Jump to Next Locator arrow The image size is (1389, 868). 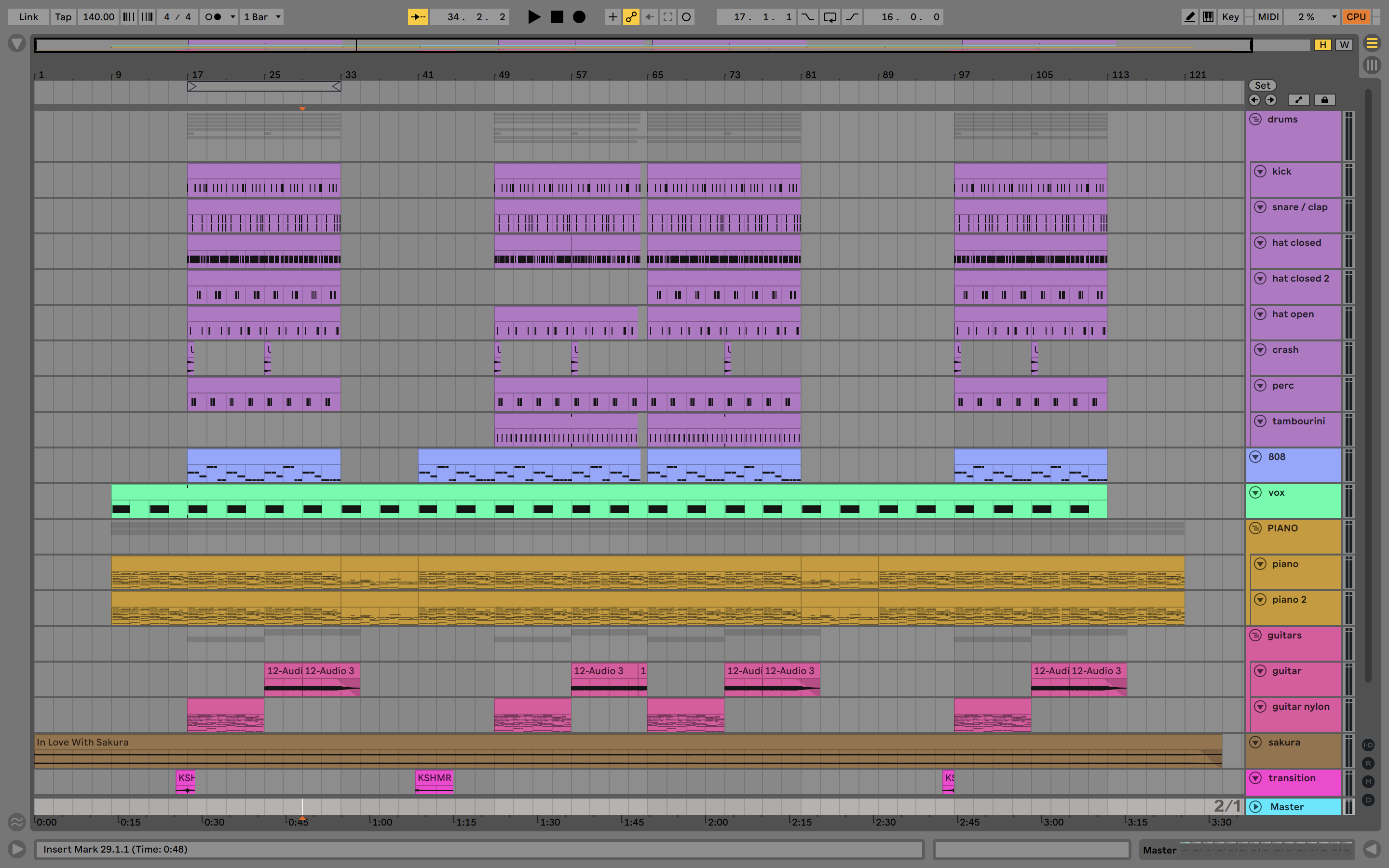1271,100
